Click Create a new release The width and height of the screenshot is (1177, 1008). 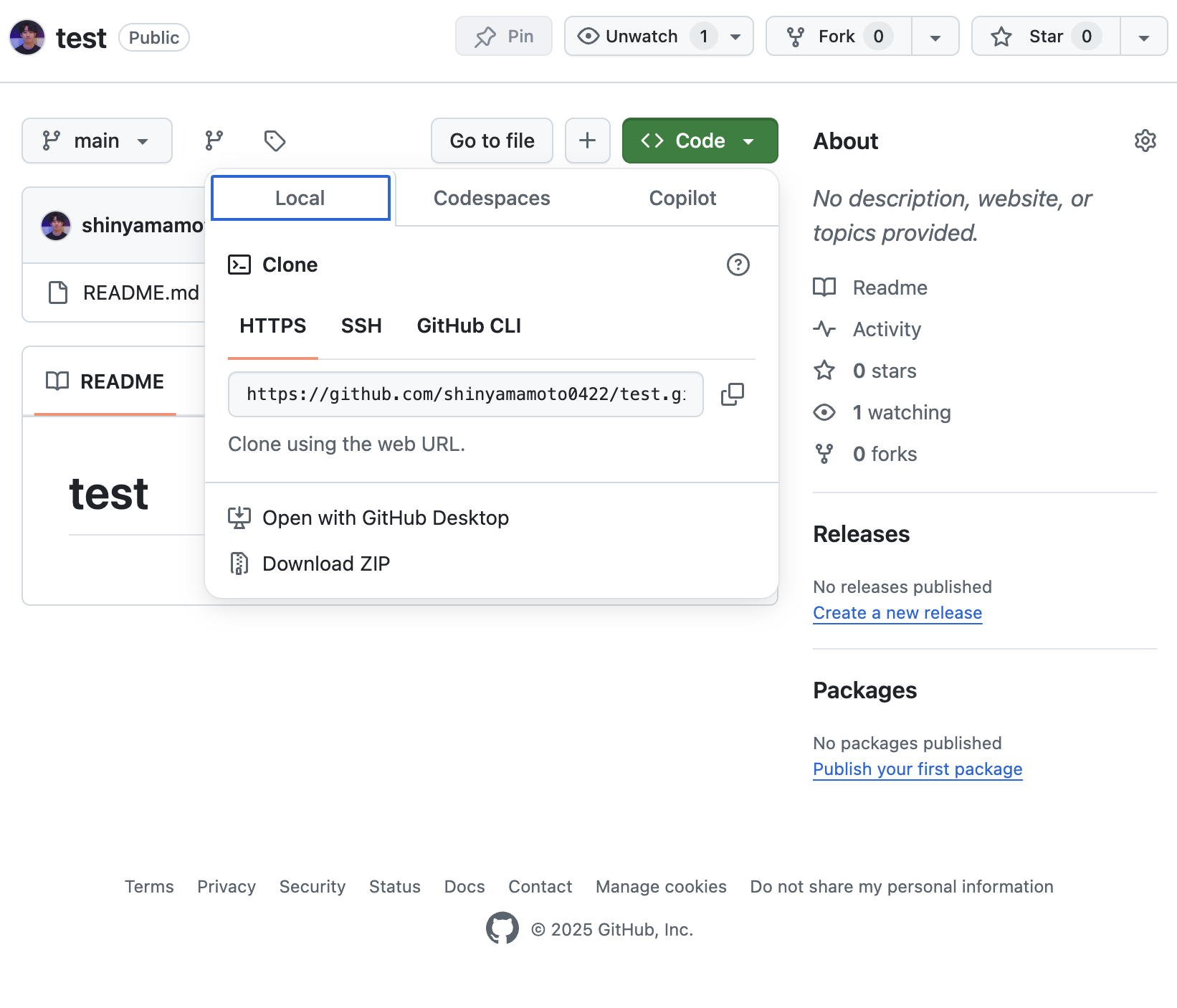point(897,613)
